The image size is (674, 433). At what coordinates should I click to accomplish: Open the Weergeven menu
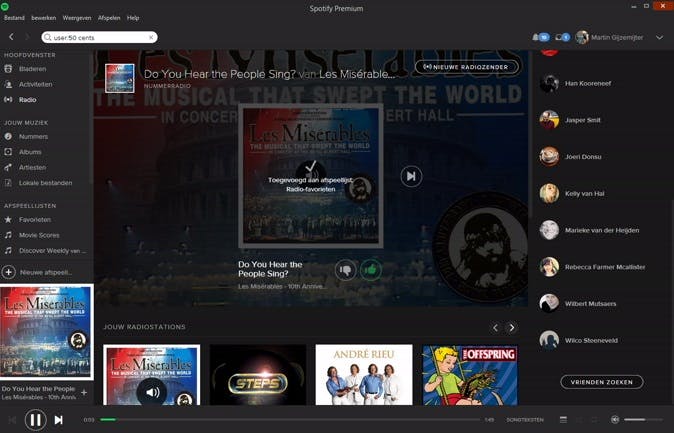pyautogui.click(x=77, y=18)
